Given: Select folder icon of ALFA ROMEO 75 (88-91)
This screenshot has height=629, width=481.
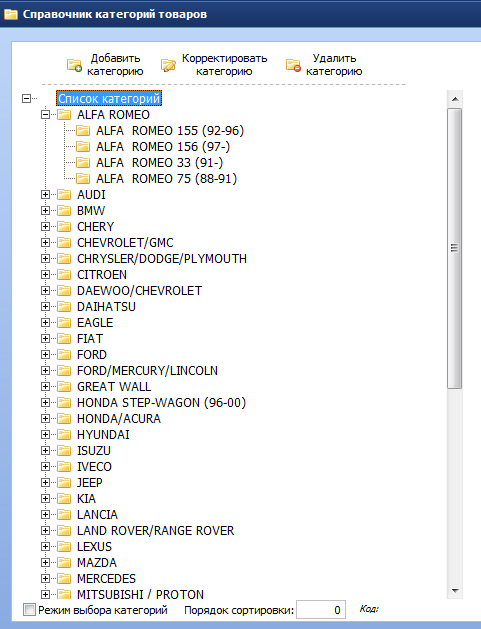Looking at the screenshot, I should pyautogui.click(x=83, y=179).
